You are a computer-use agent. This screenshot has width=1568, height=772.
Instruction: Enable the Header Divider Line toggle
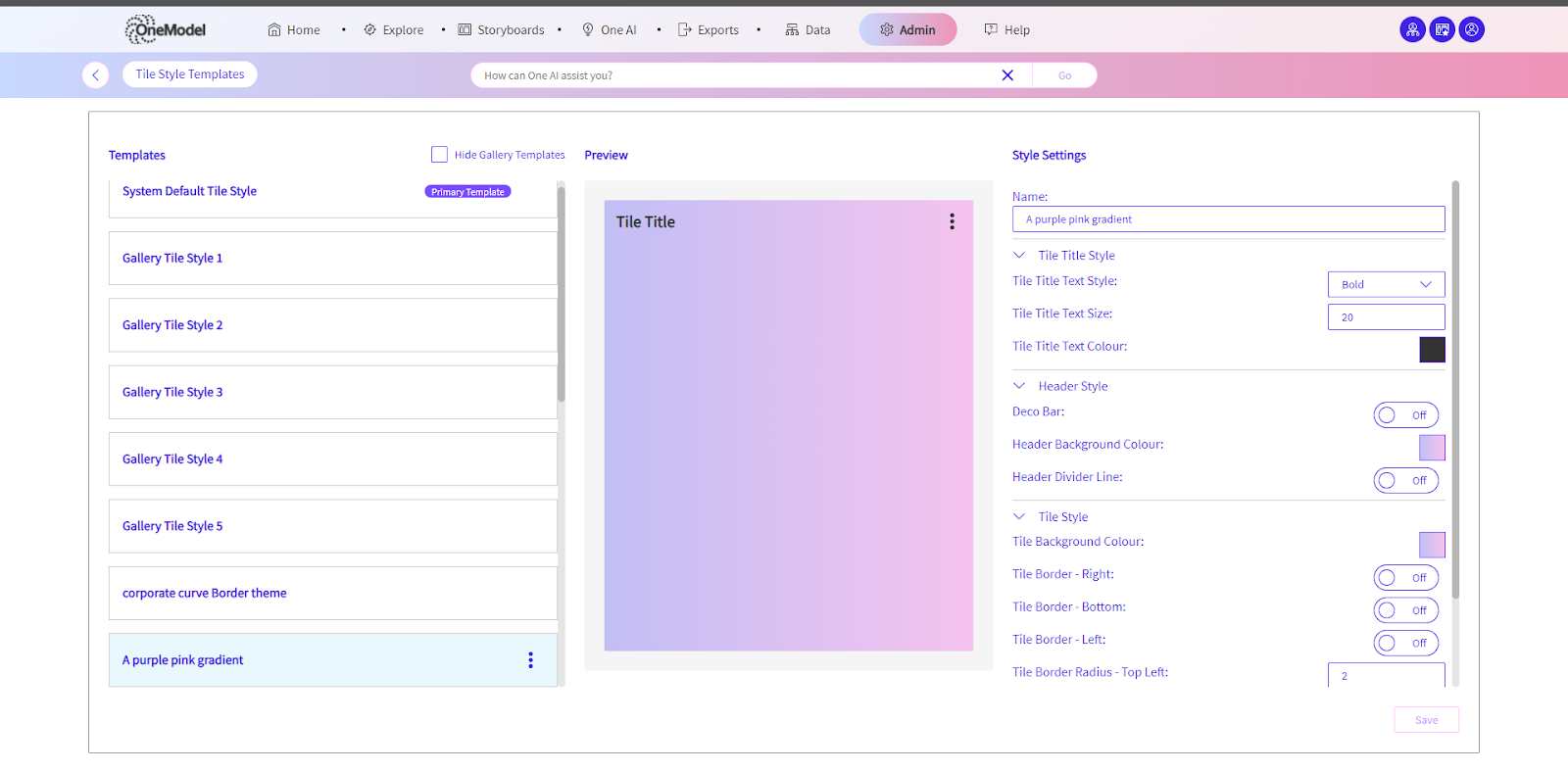point(1405,481)
